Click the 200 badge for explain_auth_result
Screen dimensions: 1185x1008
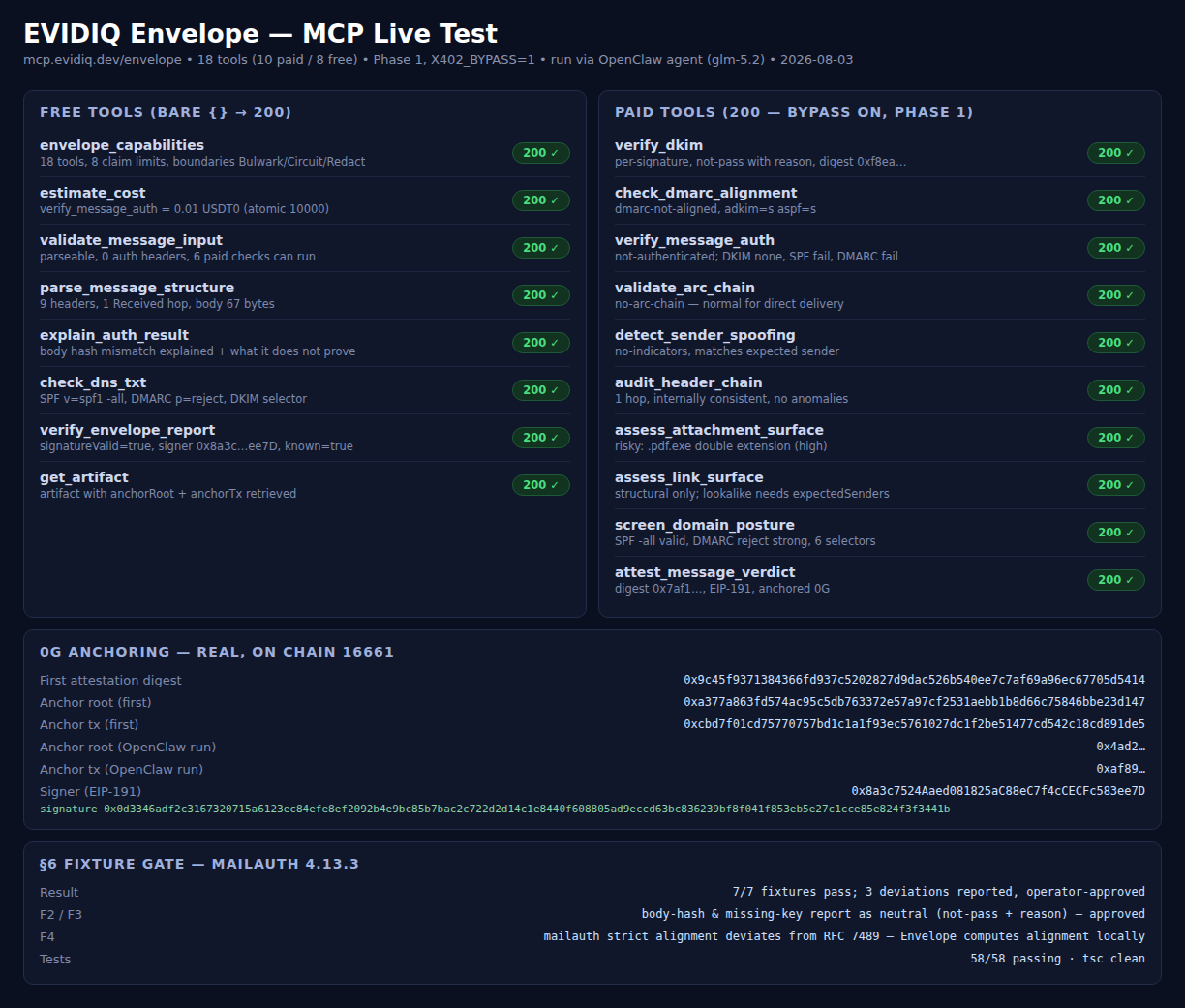tap(540, 343)
